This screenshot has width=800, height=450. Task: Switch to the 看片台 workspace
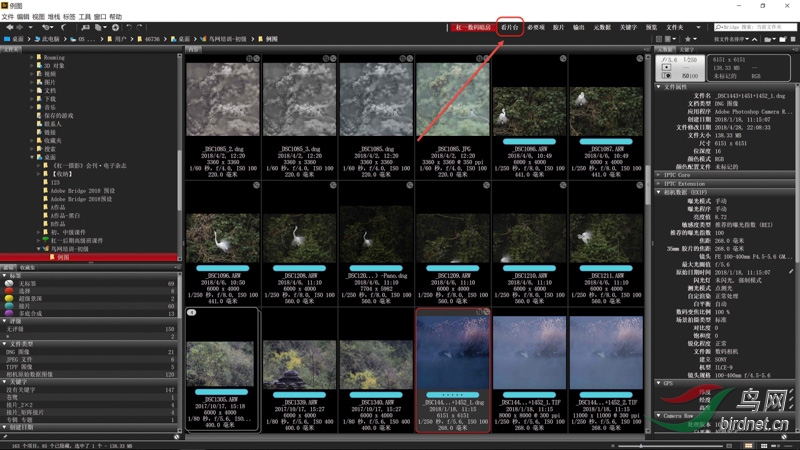[510, 28]
